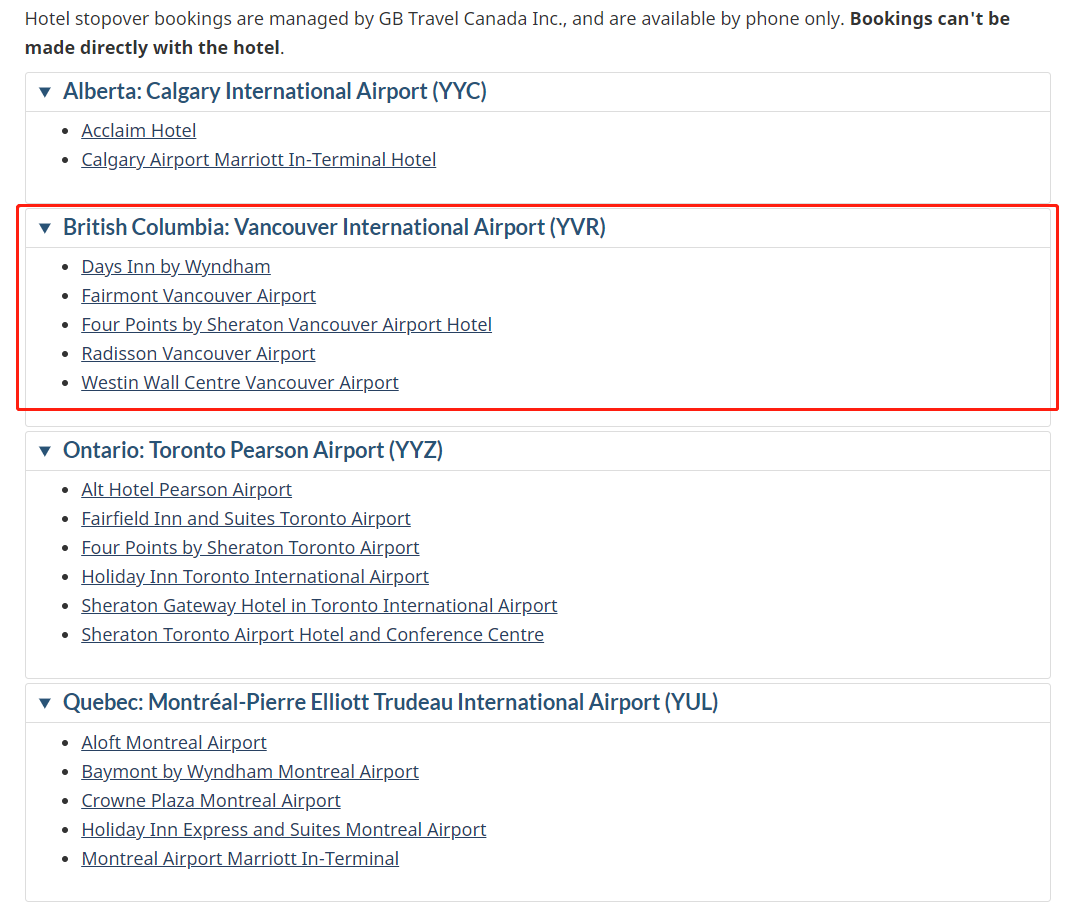
Task: Click the Ontario: Toronto Pearson Airport heading
Action: pos(253,451)
